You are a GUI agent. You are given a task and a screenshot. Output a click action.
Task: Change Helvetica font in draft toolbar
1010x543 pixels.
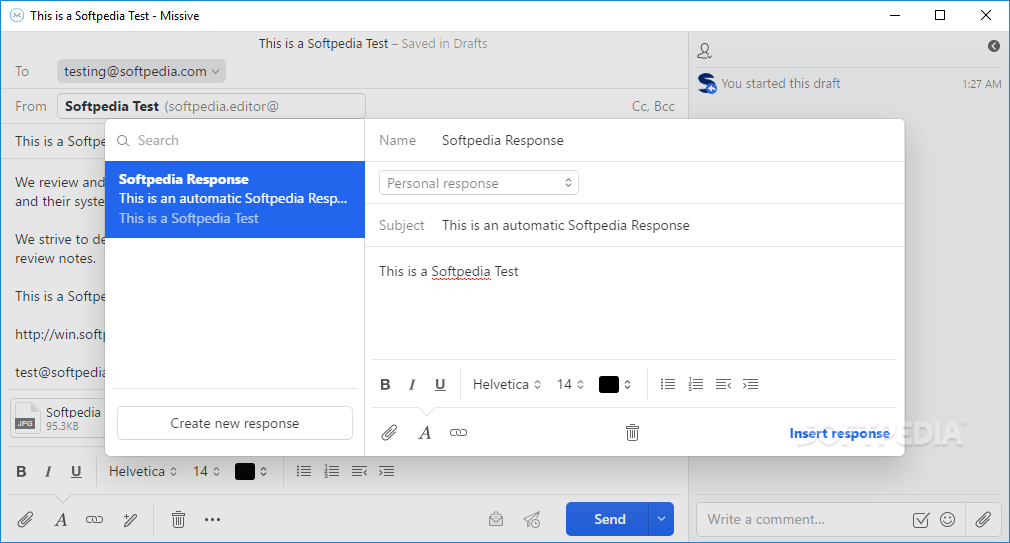143,472
